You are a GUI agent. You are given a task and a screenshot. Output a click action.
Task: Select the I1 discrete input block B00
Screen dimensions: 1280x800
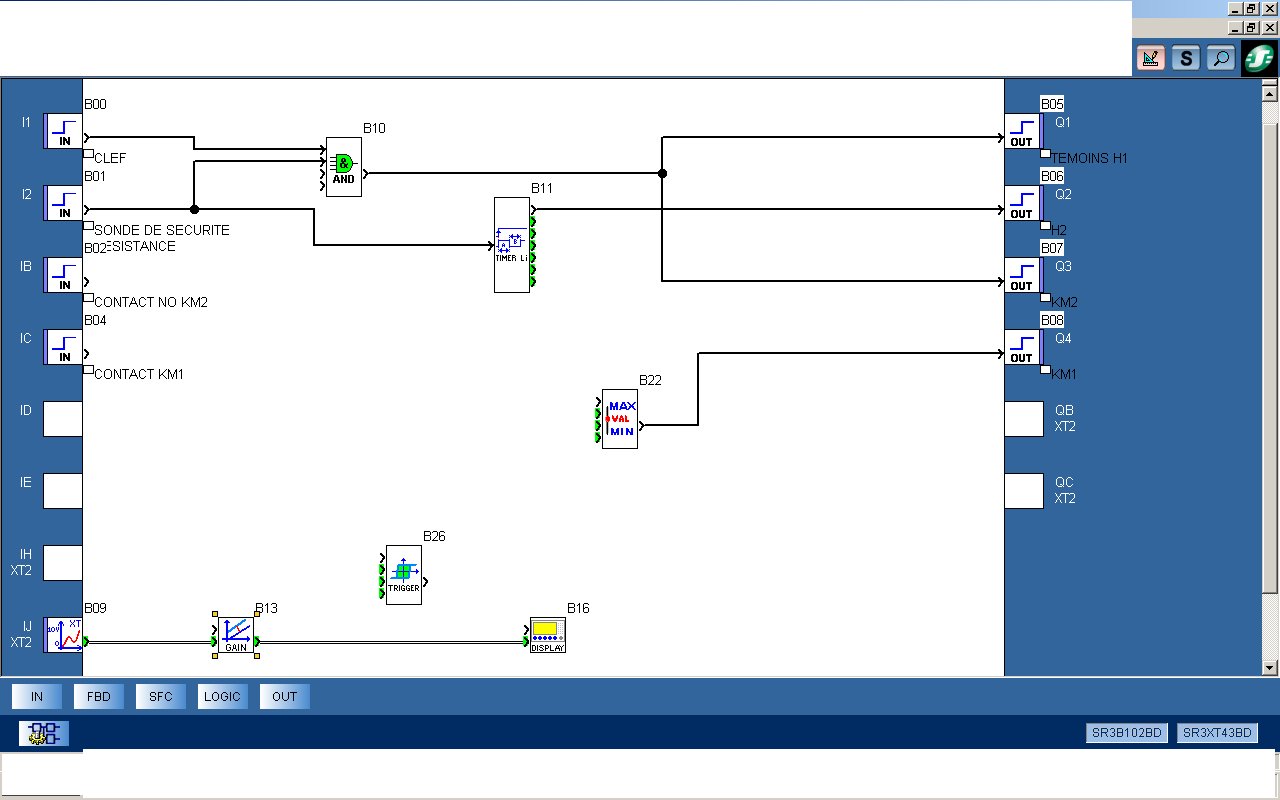(x=64, y=131)
